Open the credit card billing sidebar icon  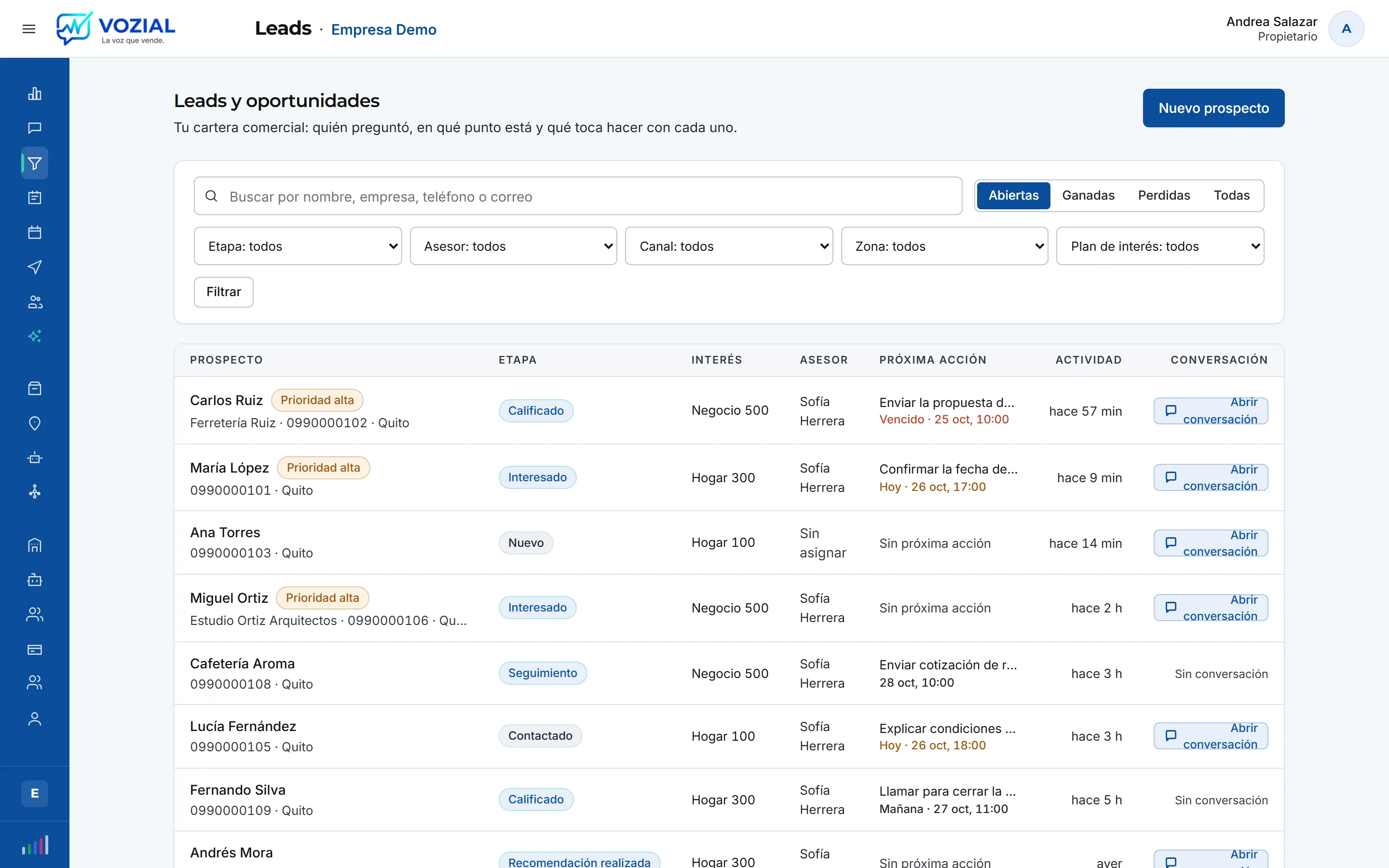point(34,649)
